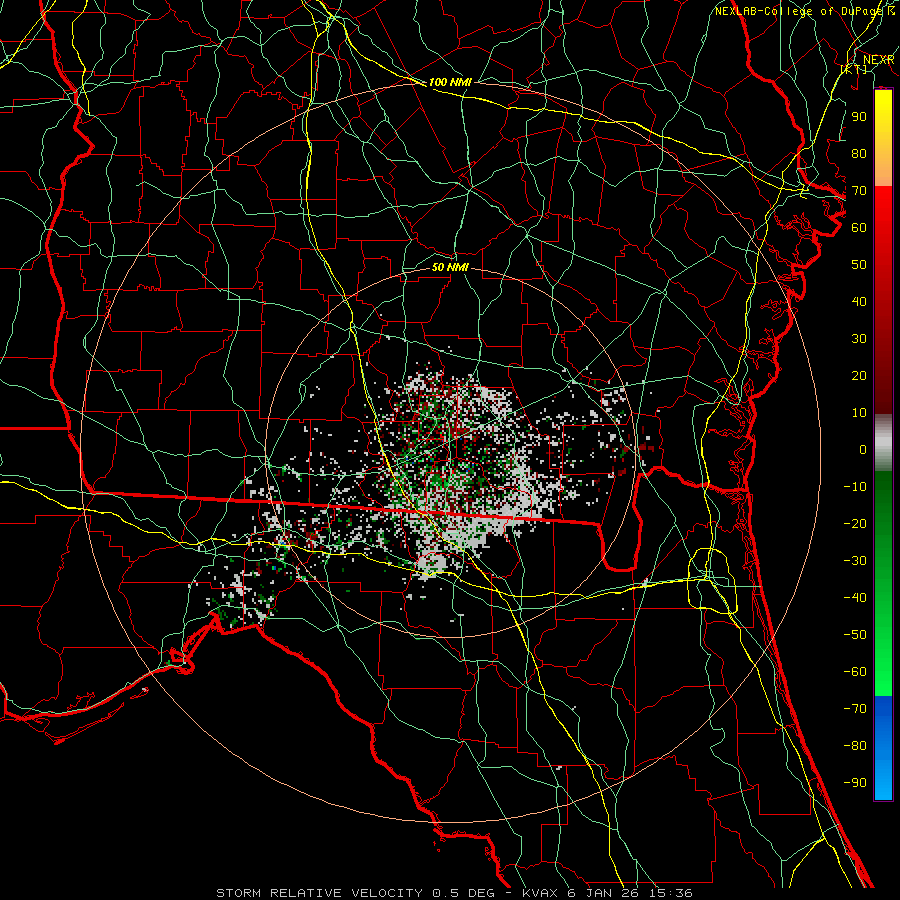
Task: Select the -10 value on the velocity scale
Action: [x=855, y=487]
